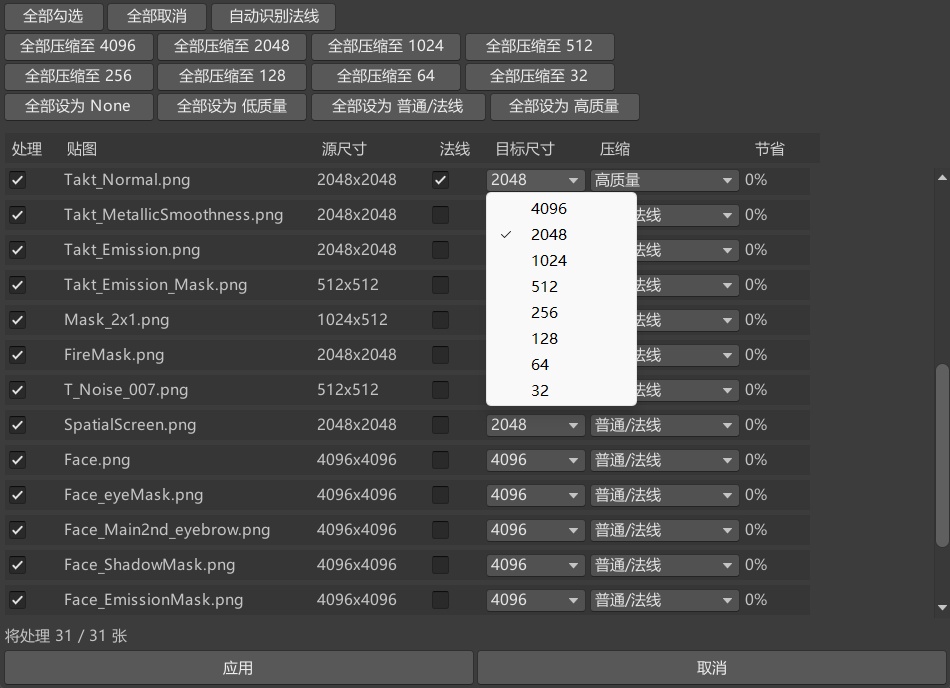Open target size dropdown for Face_eyeMask.png
The width and height of the screenshot is (950, 688).
tap(536, 495)
